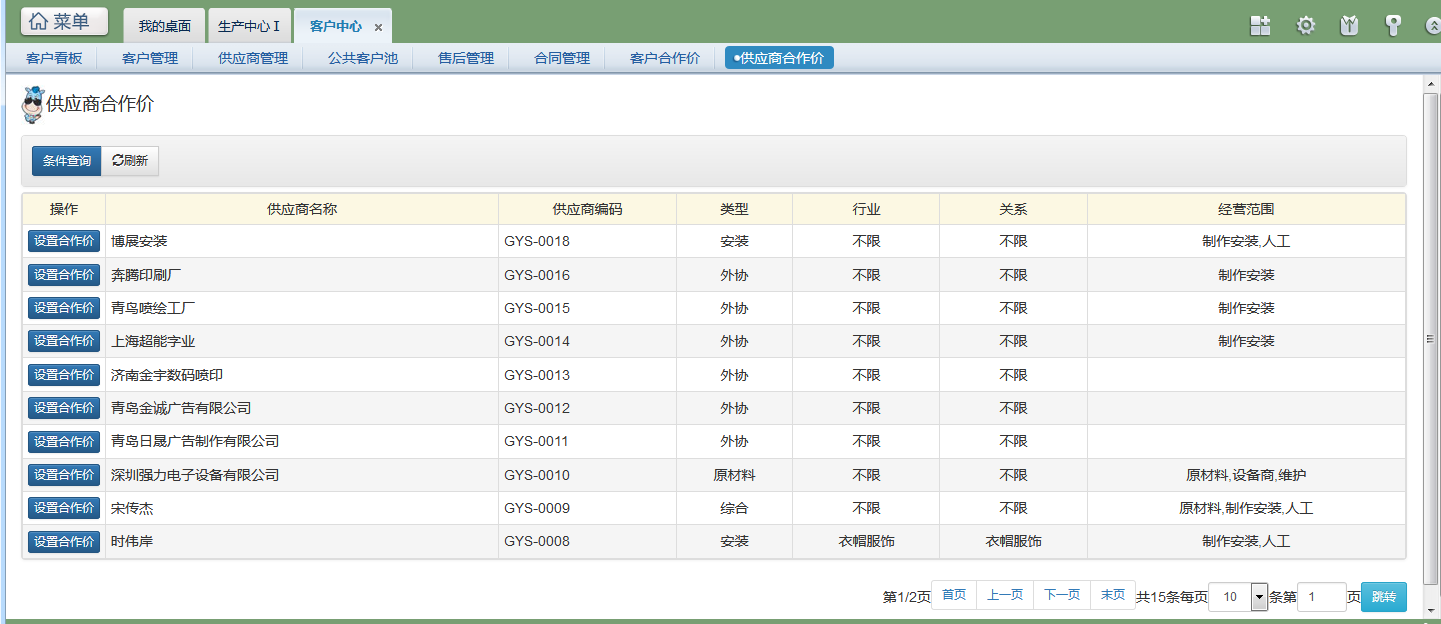
Task: Click 设置合作价 for 博展安装
Action: pos(64,241)
